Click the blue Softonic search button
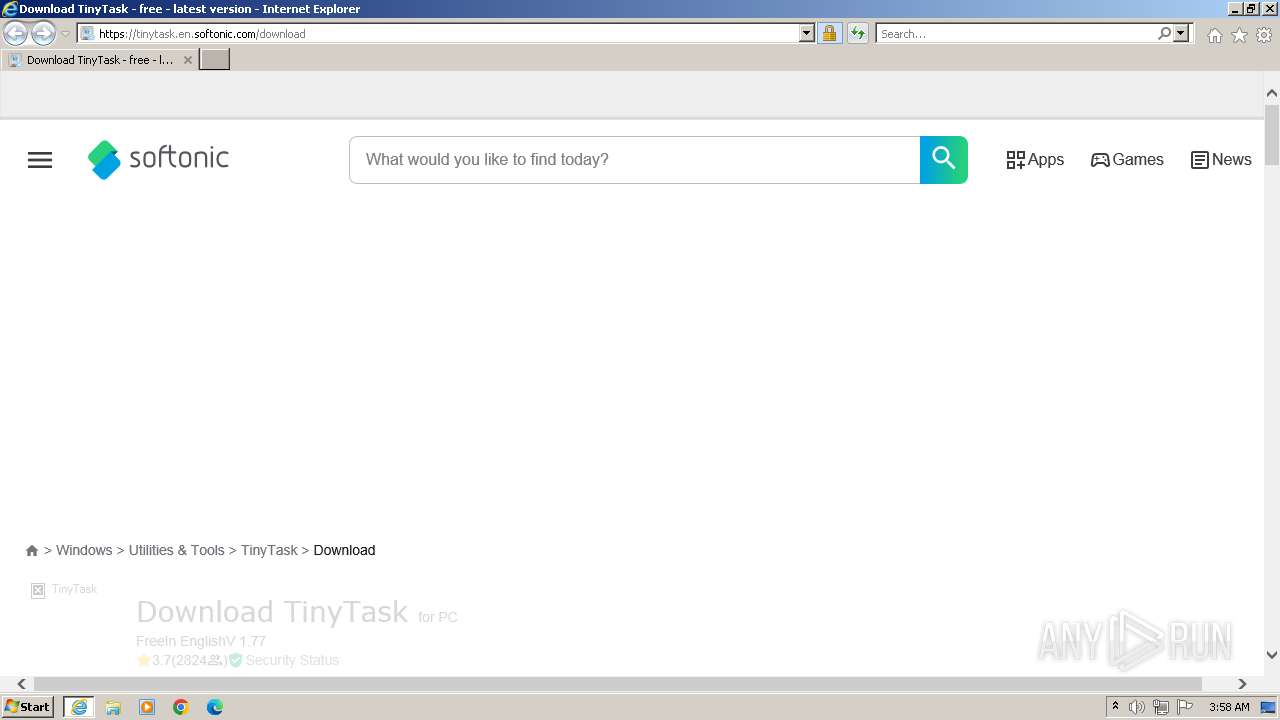The width and height of the screenshot is (1280, 720). pos(944,160)
